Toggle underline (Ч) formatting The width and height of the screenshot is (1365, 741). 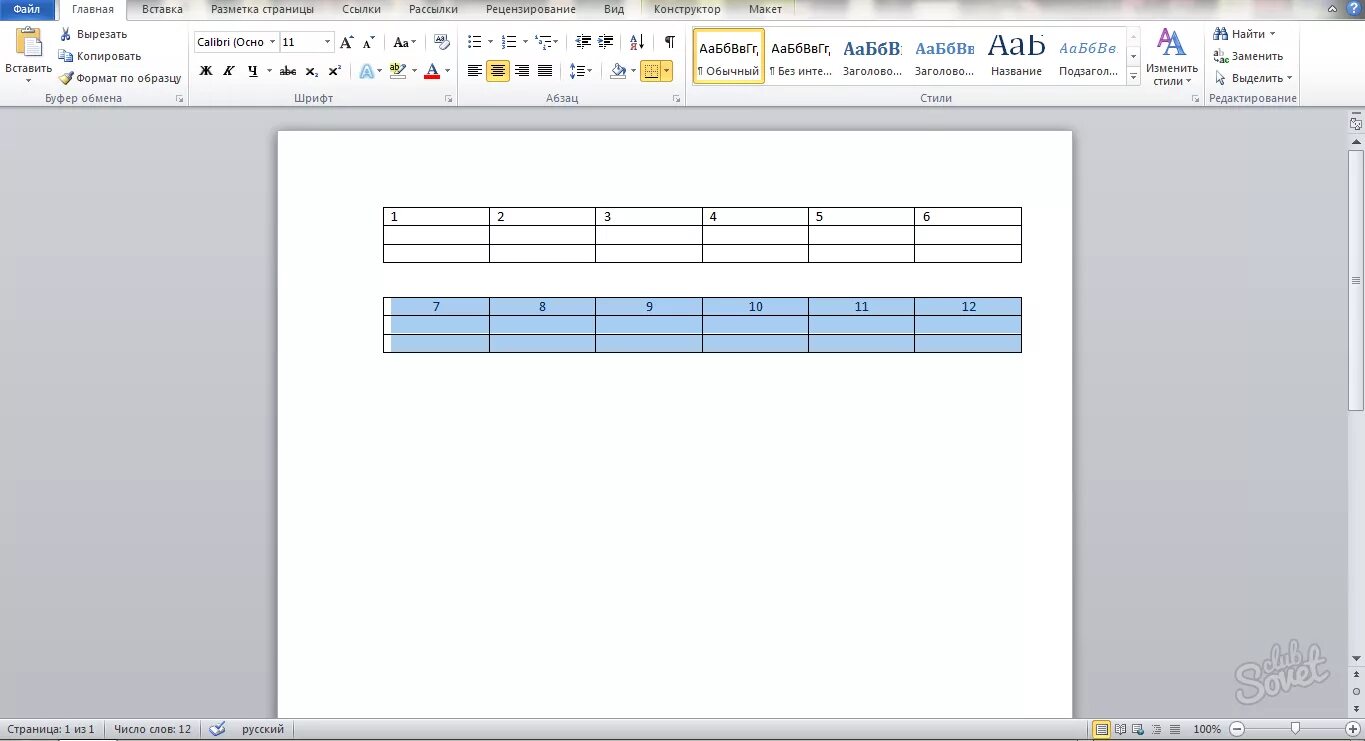click(252, 71)
